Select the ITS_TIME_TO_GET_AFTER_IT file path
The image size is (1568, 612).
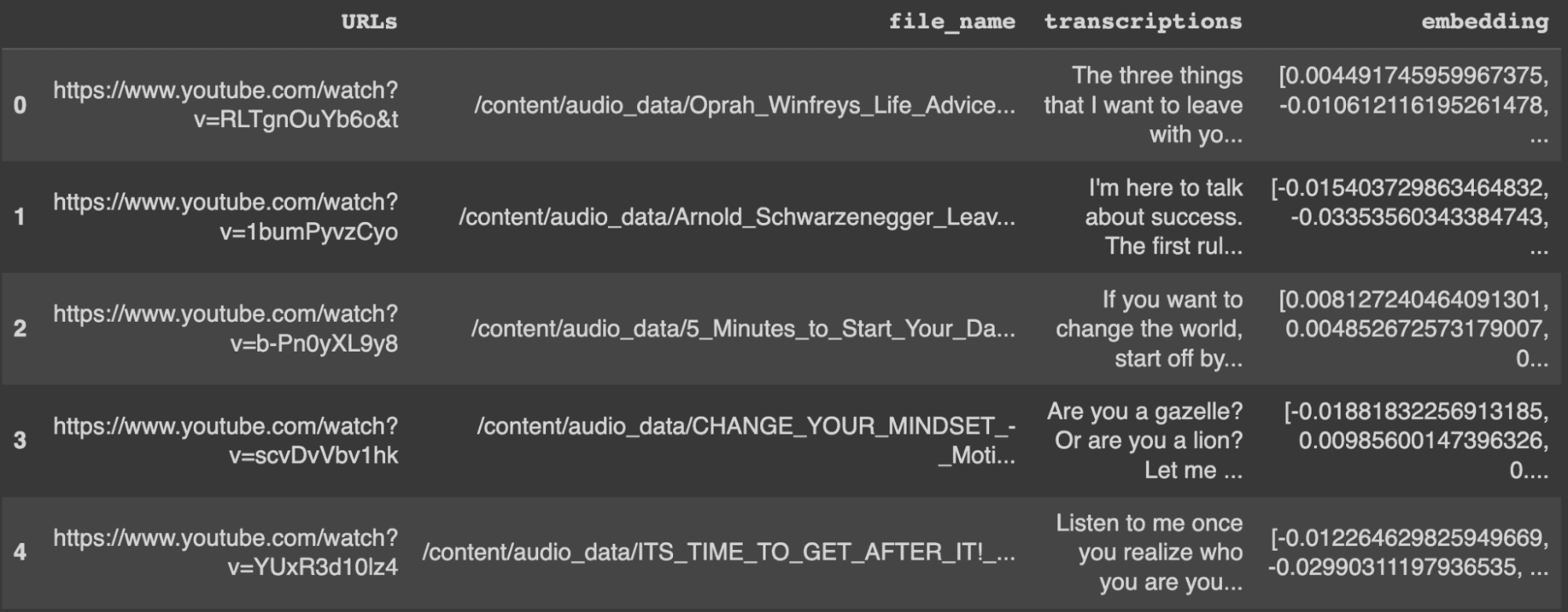(x=718, y=552)
